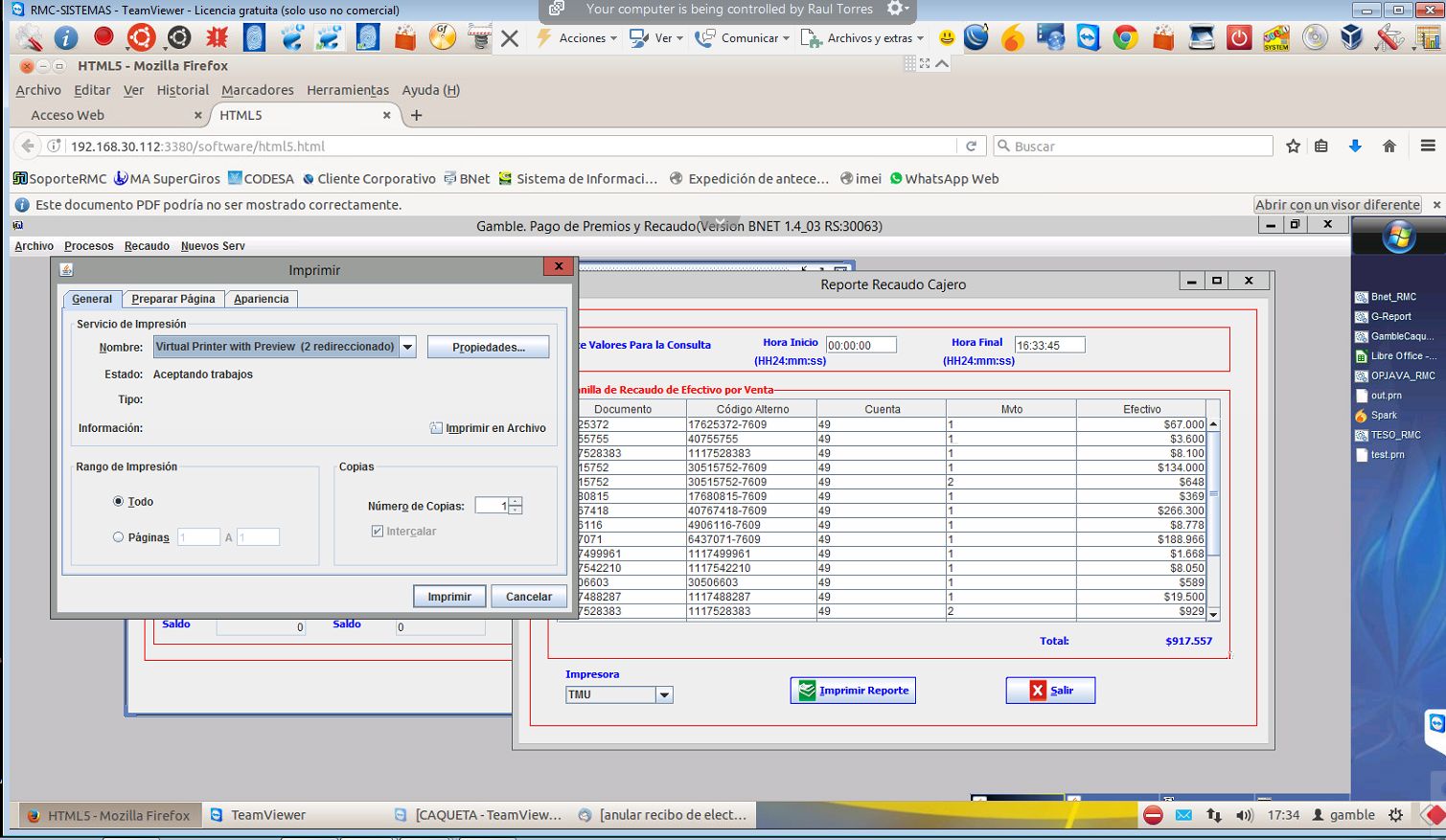This screenshot has width=1446, height=840.
Task: Select the Todo print range option
Action: (x=119, y=502)
